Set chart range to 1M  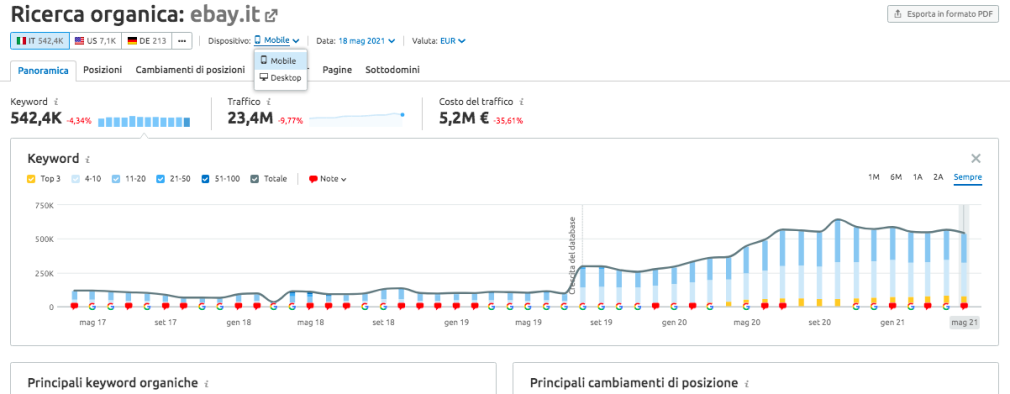click(873, 177)
